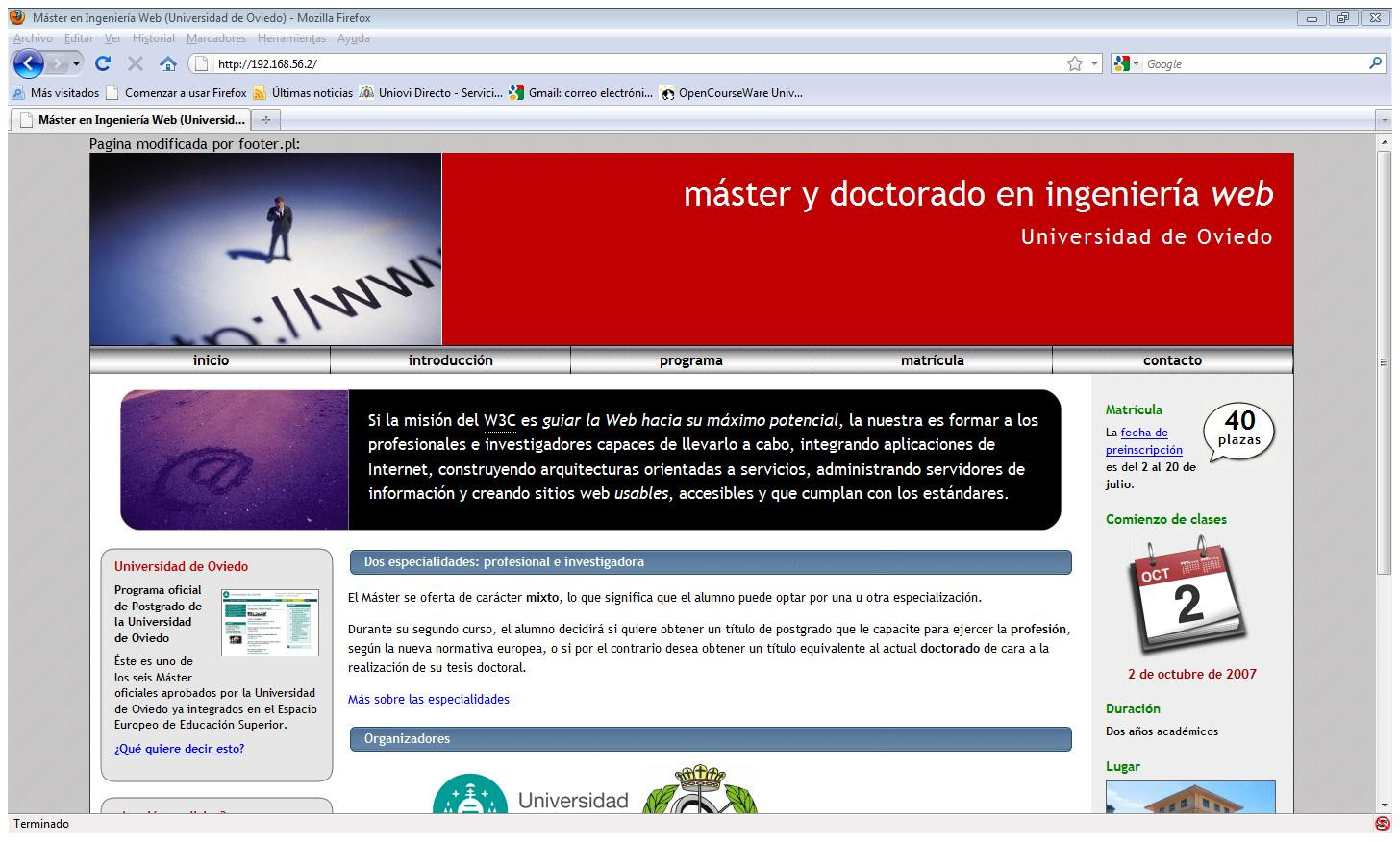Open the Ver menu
Viewport: 1400px width, 842px height.
(x=112, y=38)
